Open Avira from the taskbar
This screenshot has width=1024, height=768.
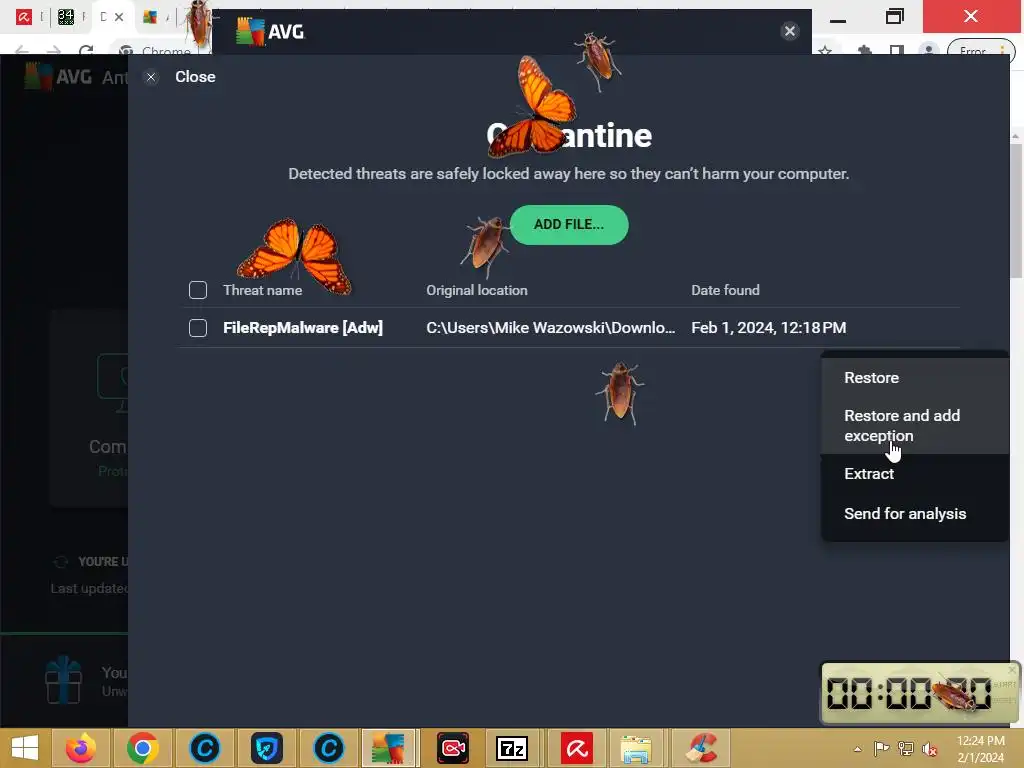coord(576,748)
